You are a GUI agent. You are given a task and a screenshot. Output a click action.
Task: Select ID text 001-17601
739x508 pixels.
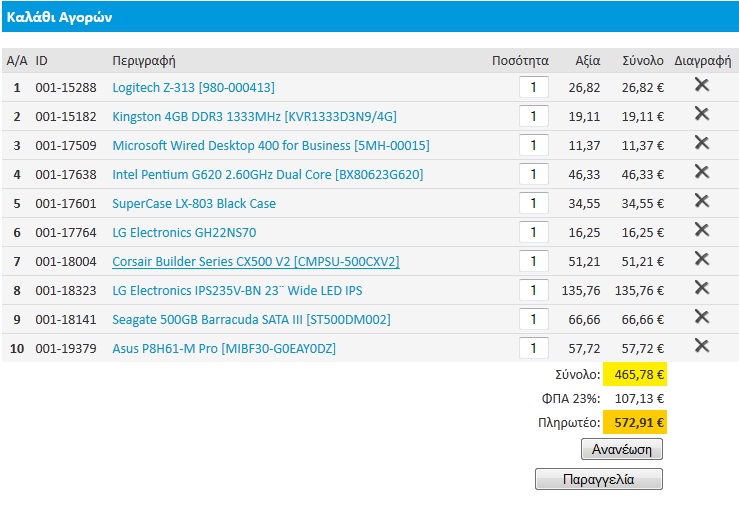point(66,204)
